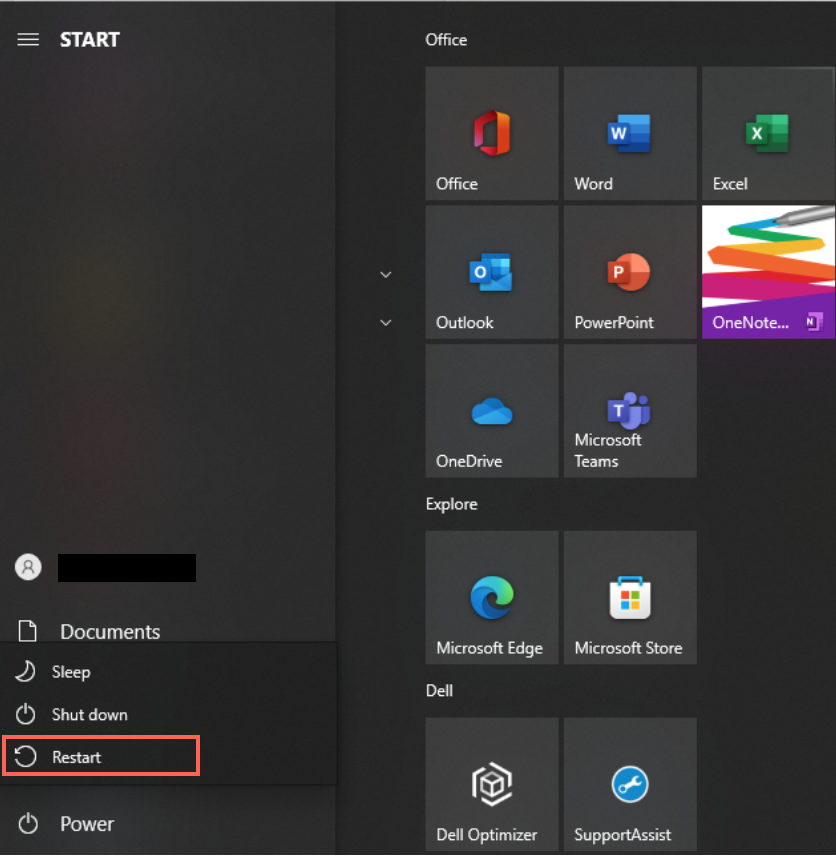Open the PowerPoint tile
Image resolution: width=836 pixels, height=857 pixels.
coord(630,272)
